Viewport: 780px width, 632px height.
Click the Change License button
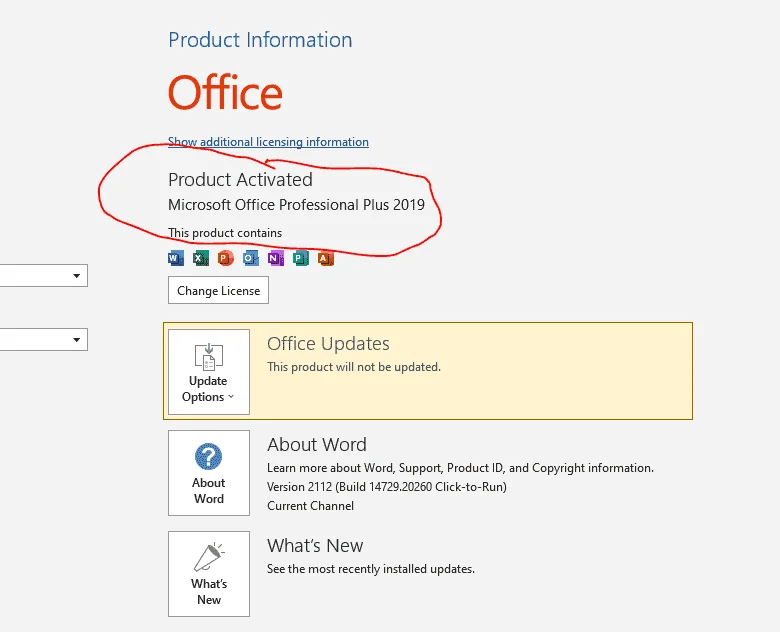[218, 290]
